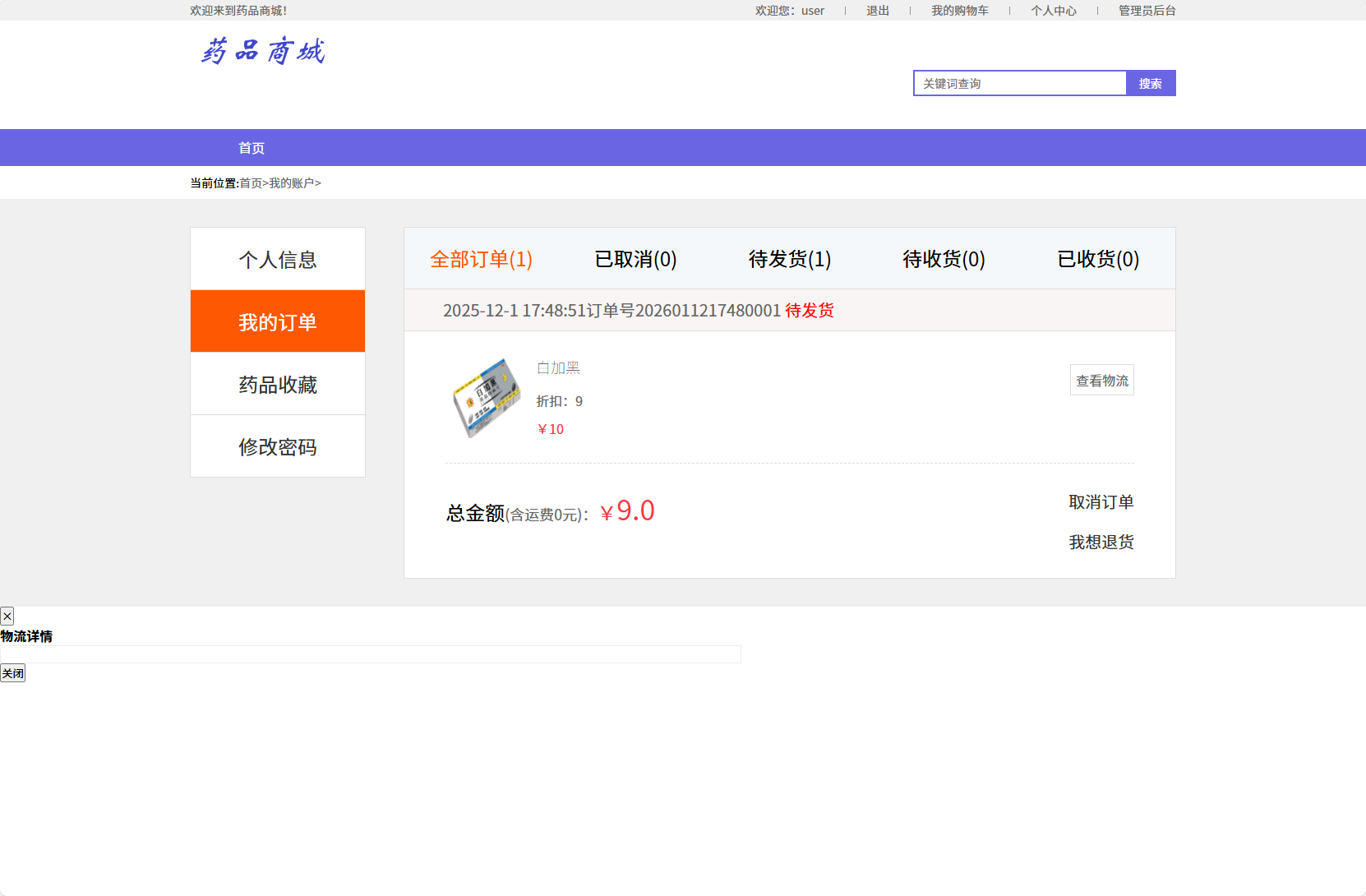Open 我的购物车 from the top bar

click(960, 10)
